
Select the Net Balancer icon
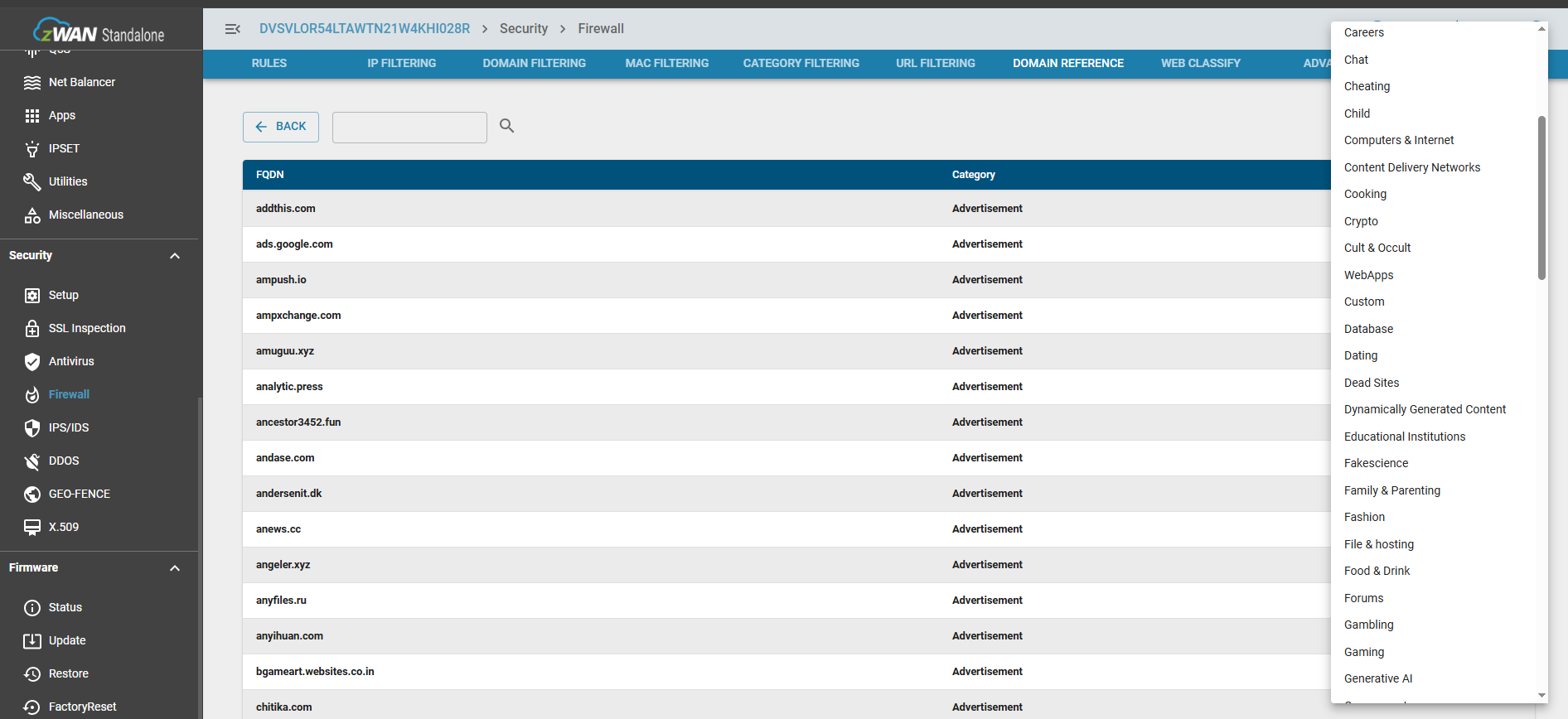[x=32, y=83]
